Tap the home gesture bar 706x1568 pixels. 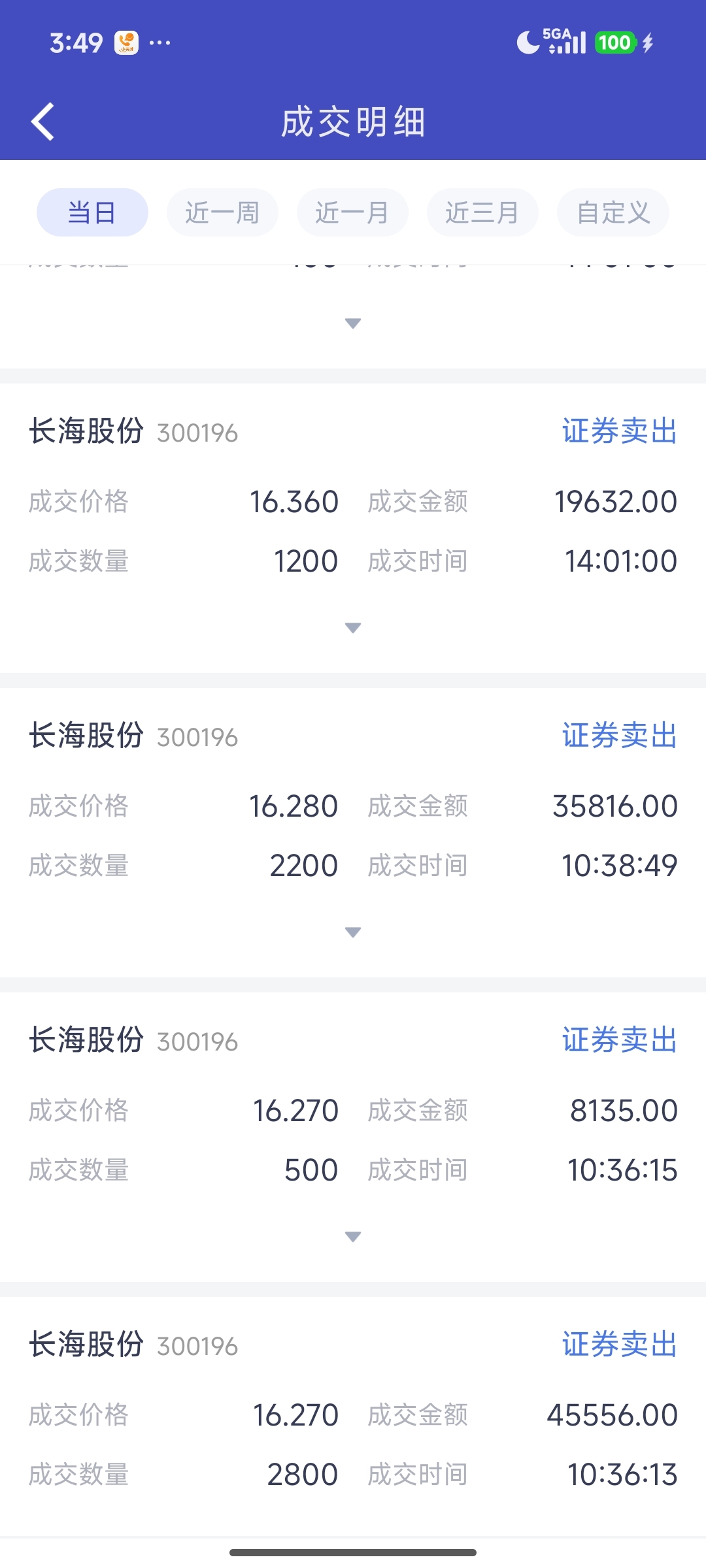pyautogui.click(x=353, y=1552)
